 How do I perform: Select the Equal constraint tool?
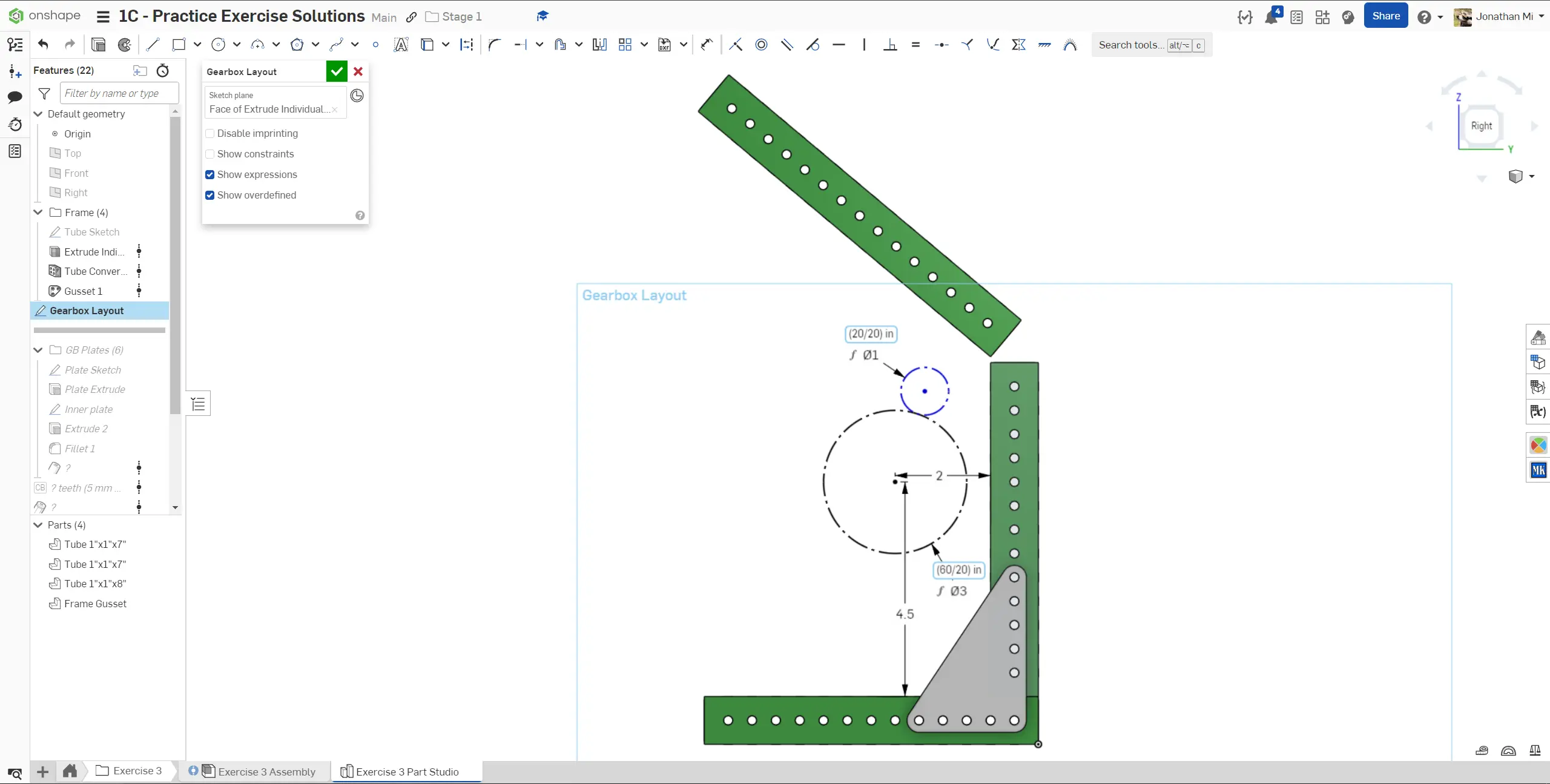point(915,44)
